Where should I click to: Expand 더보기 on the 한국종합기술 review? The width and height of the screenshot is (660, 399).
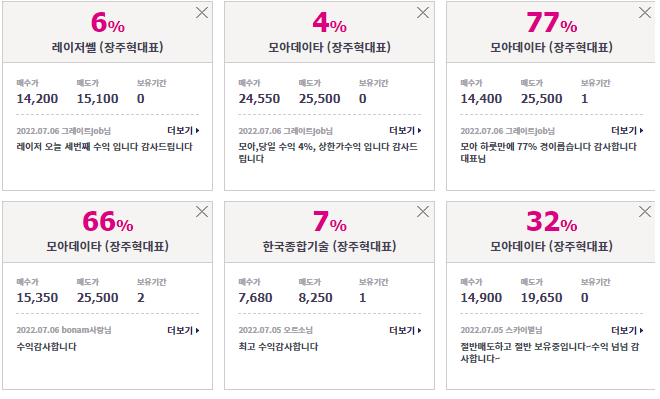405,330
